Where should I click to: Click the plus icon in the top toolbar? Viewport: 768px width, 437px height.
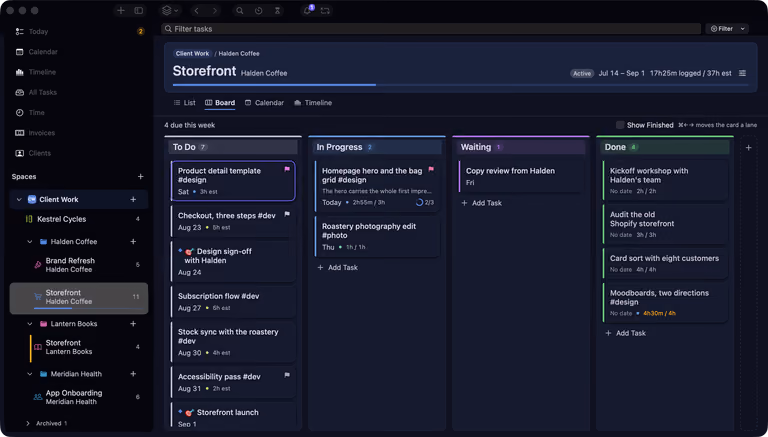[120, 11]
